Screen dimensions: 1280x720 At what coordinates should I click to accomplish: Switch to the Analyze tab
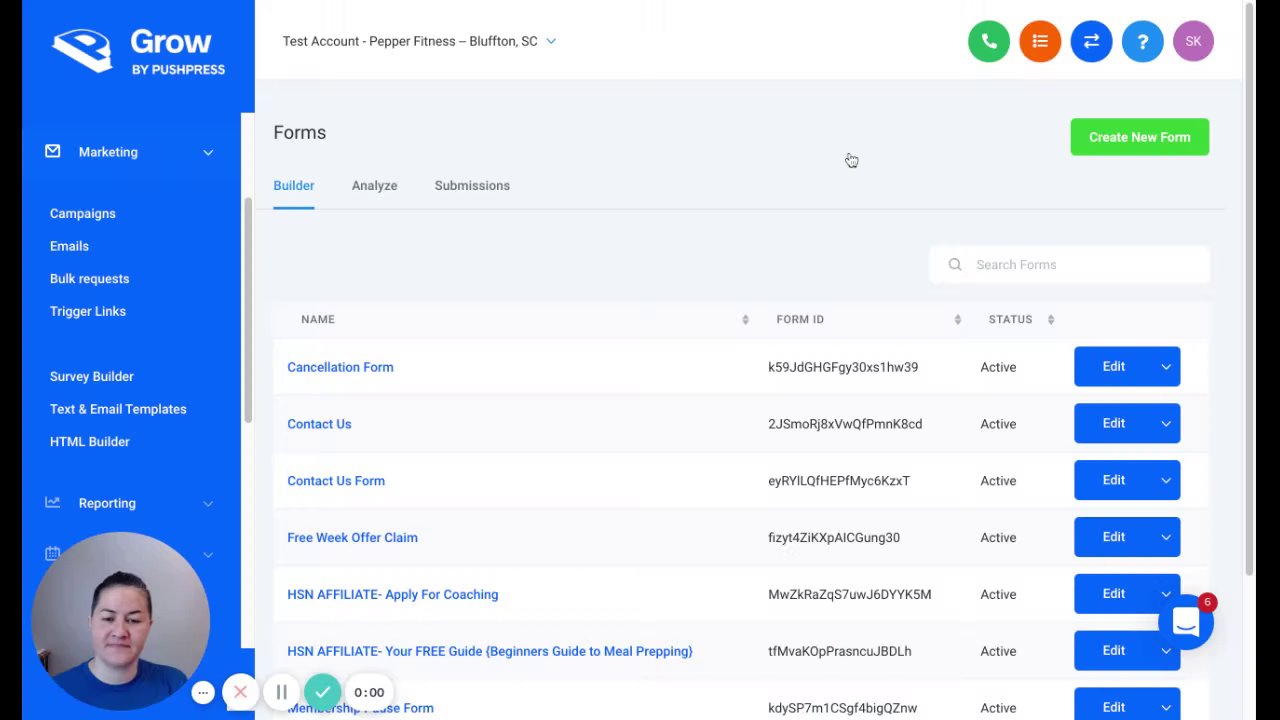coord(374,185)
